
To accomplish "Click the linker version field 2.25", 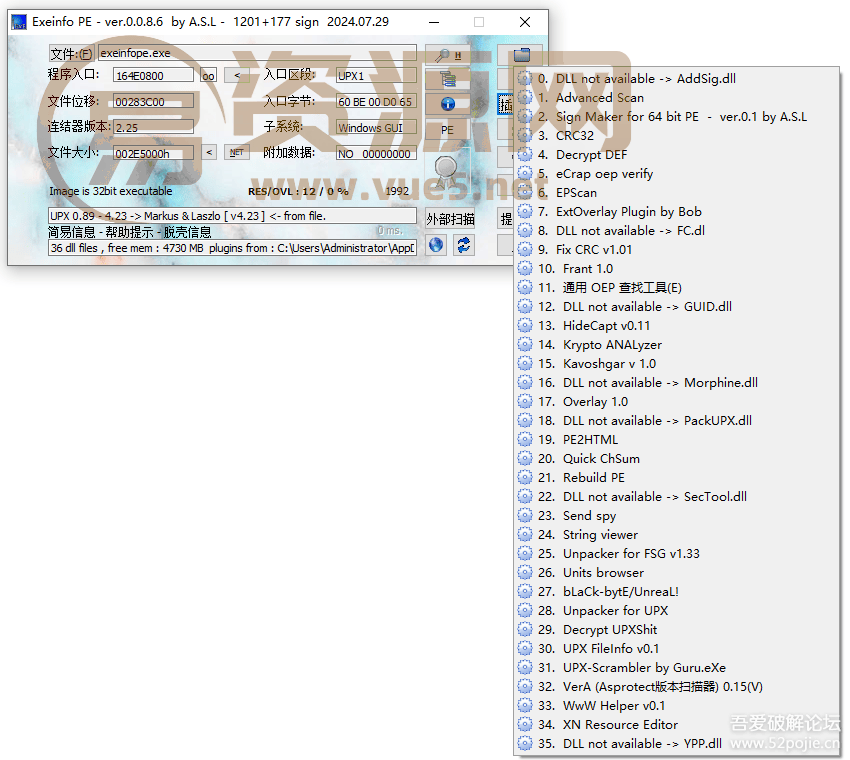I will [x=153, y=128].
